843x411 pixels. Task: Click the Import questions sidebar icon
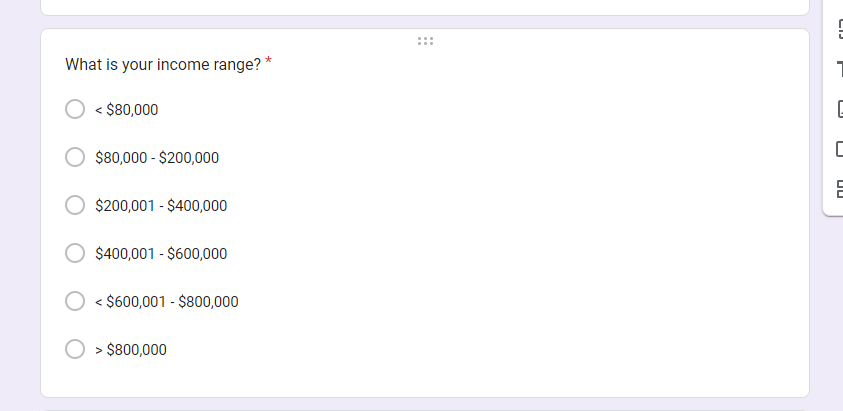pos(840,29)
